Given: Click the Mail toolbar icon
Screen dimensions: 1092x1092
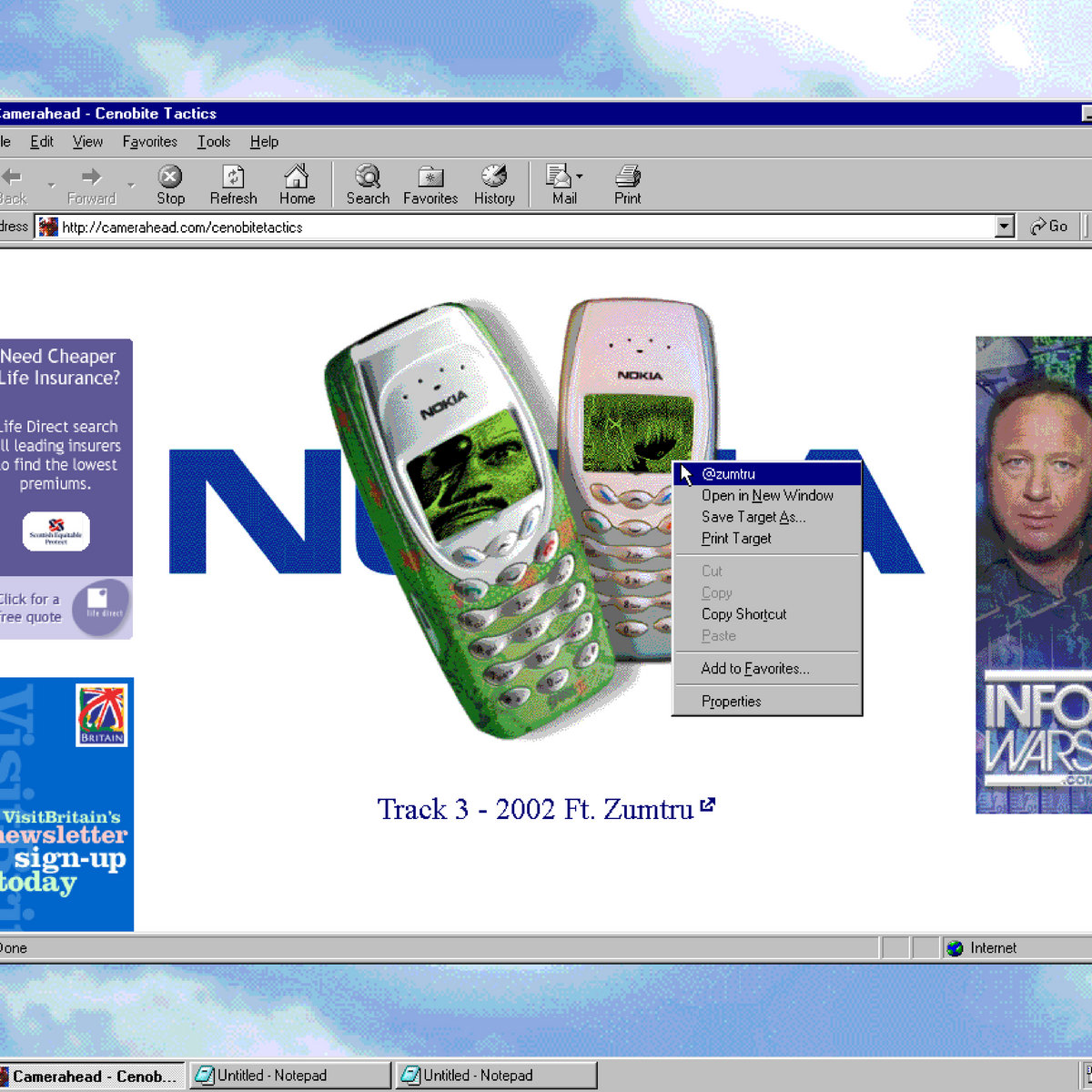Looking at the screenshot, I should point(559,177).
